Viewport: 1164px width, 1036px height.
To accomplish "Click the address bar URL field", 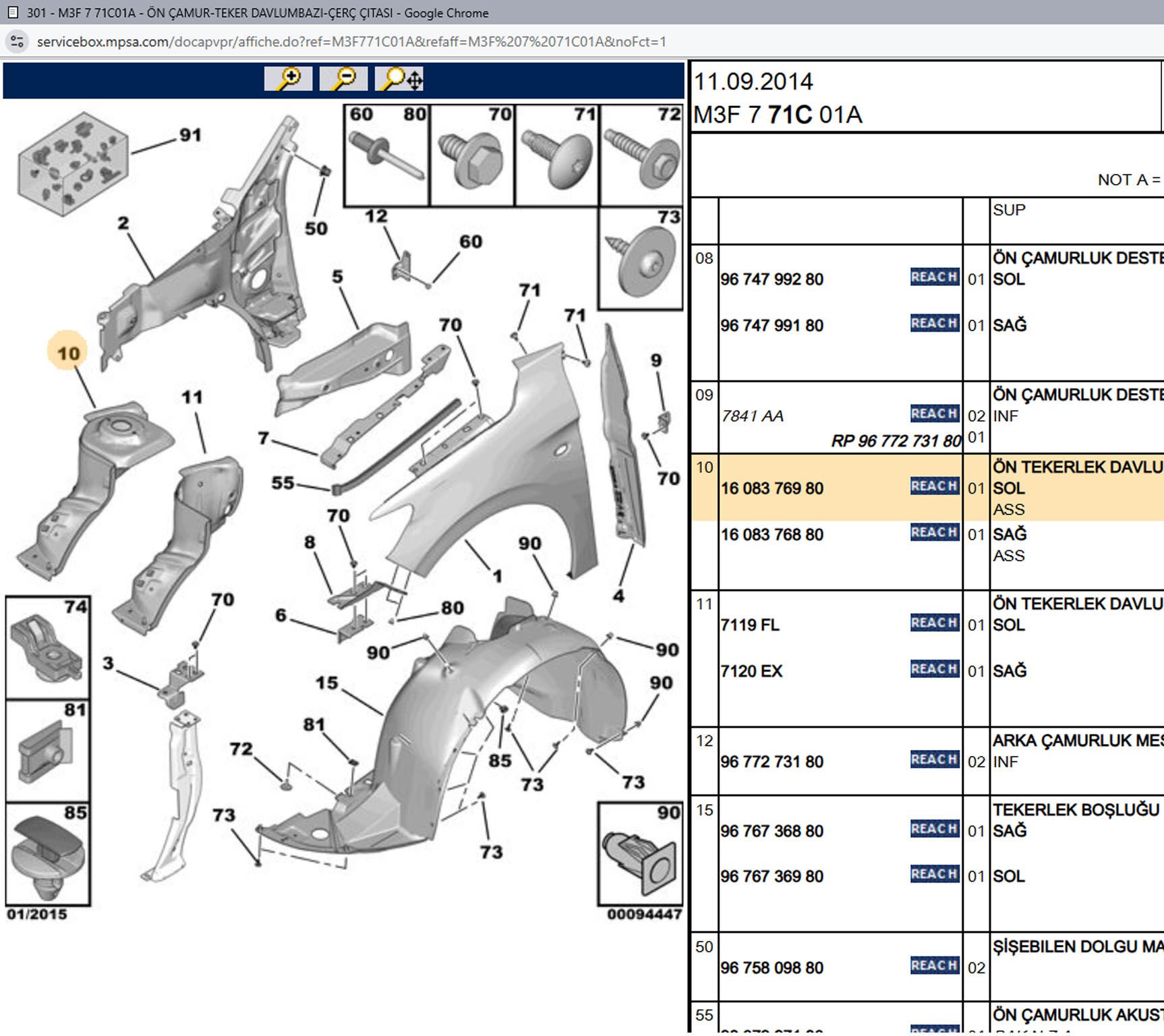I will tap(351, 42).
